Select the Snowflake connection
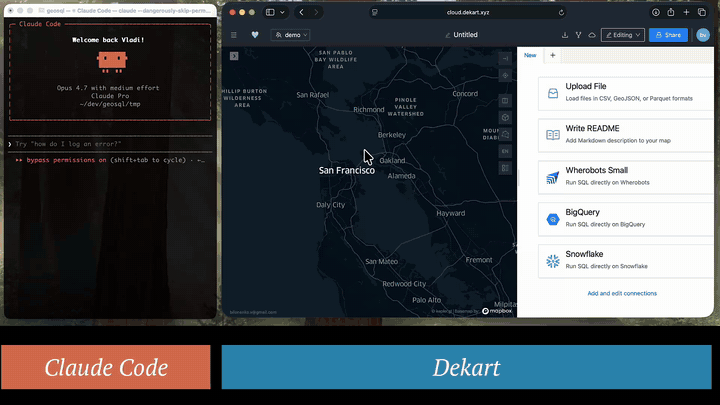 pos(625,261)
